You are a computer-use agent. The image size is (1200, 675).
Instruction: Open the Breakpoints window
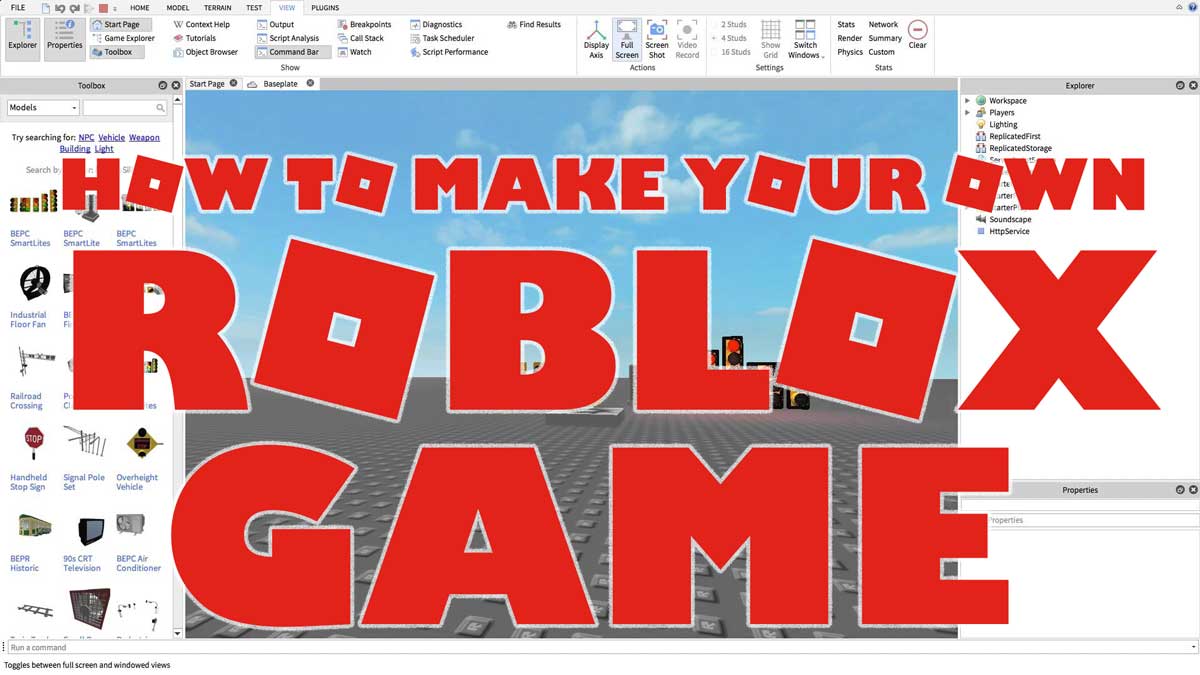363,24
